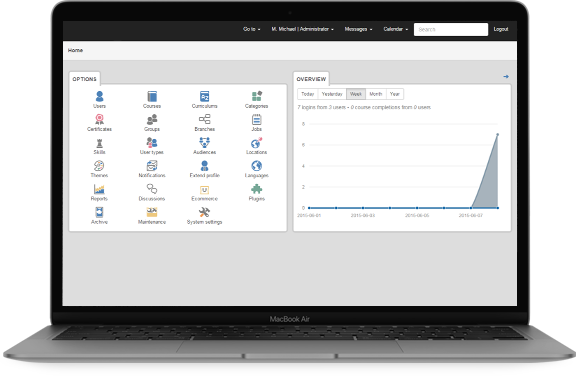Select the Themes palette icon
The height and width of the screenshot is (376, 576).
99,166
